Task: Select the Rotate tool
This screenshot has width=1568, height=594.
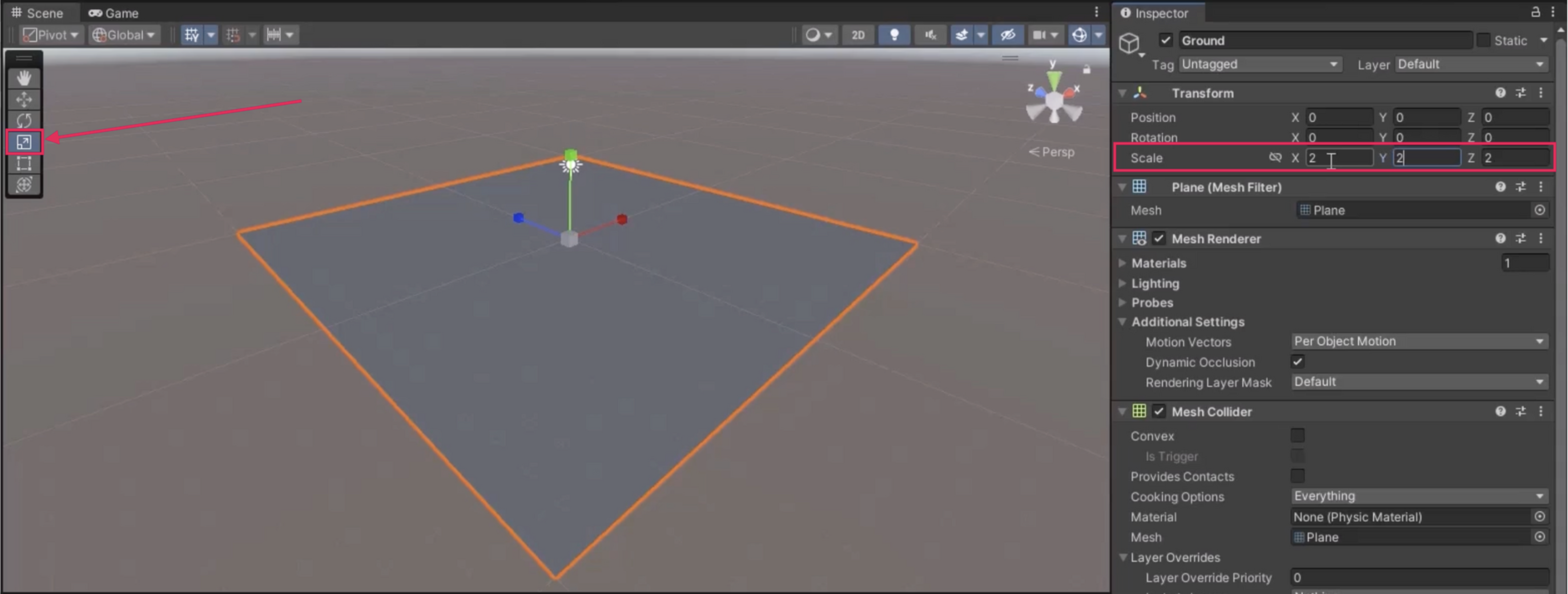Action: coord(24,121)
